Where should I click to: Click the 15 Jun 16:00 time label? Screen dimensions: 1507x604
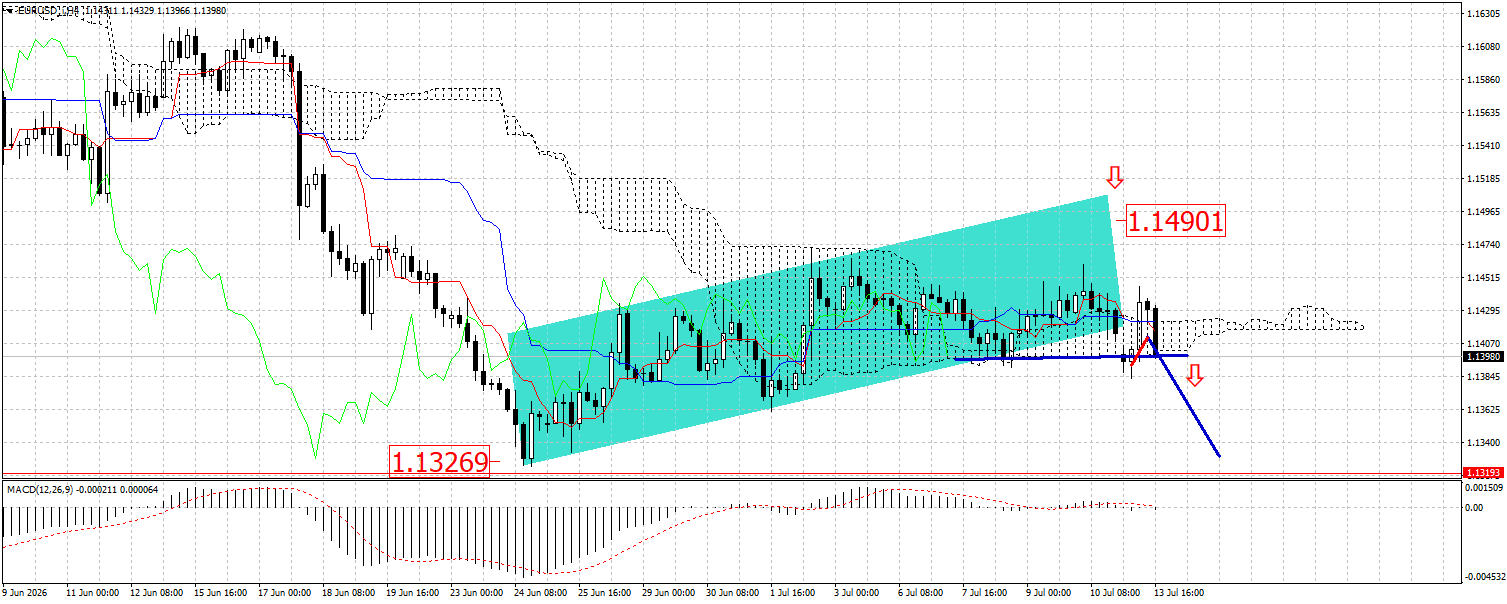(219, 592)
